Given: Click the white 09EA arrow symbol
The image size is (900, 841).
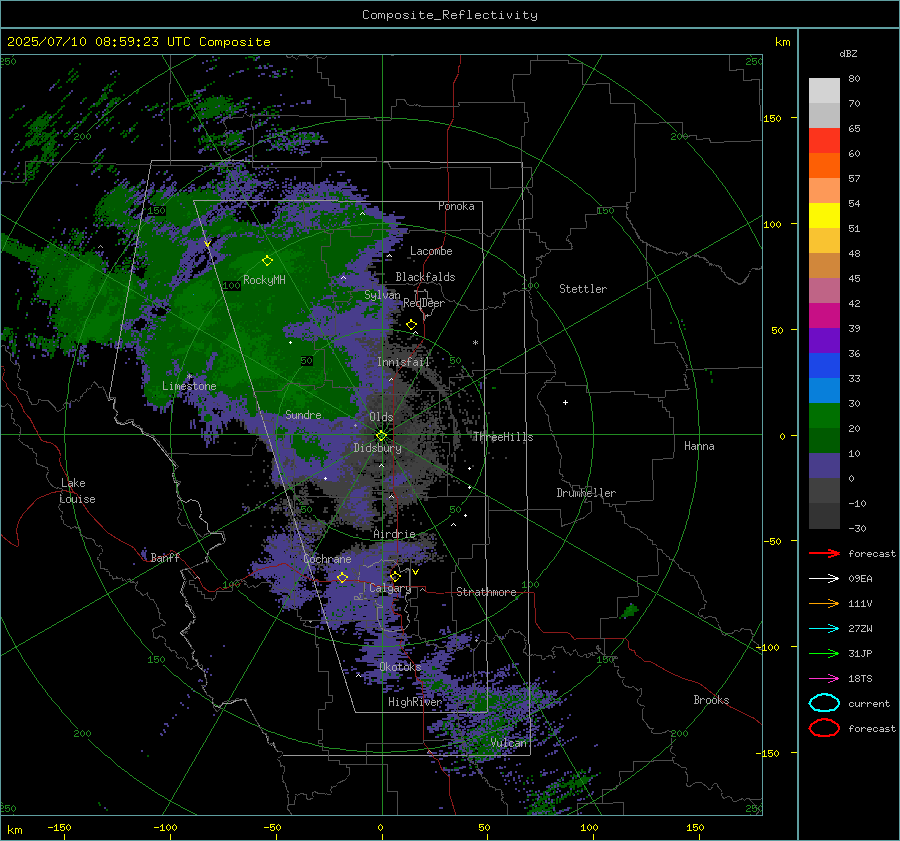Looking at the screenshot, I should click(824, 579).
